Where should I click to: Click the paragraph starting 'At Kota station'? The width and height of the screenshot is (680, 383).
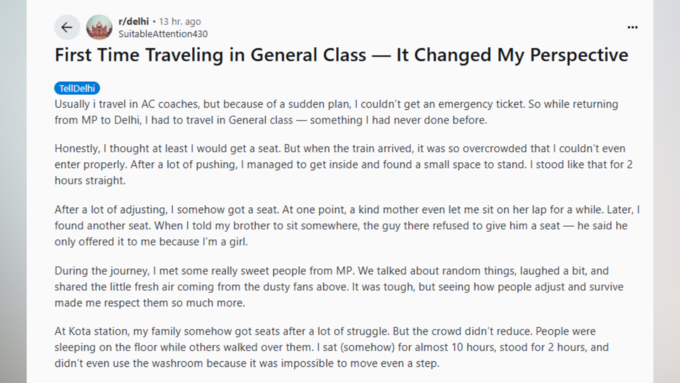click(332, 347)
